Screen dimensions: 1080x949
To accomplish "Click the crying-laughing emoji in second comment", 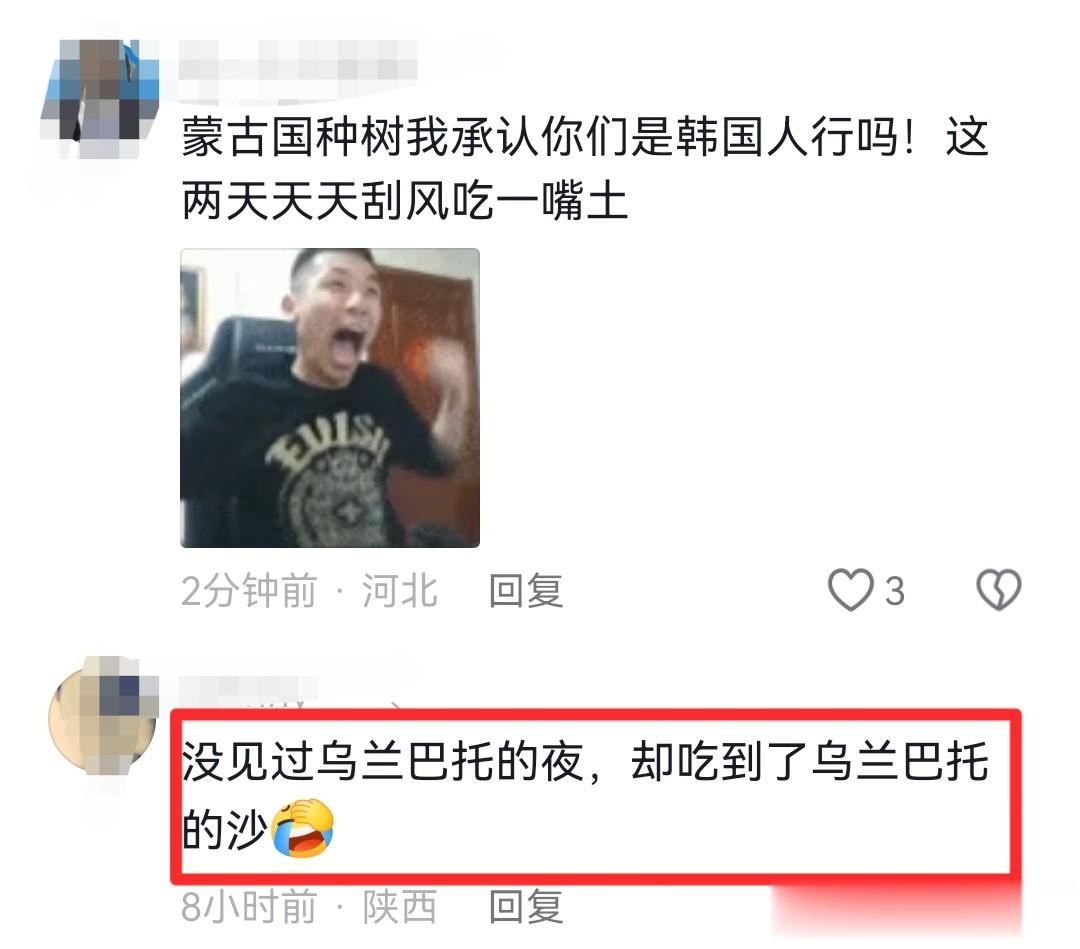I will [302, 827].
